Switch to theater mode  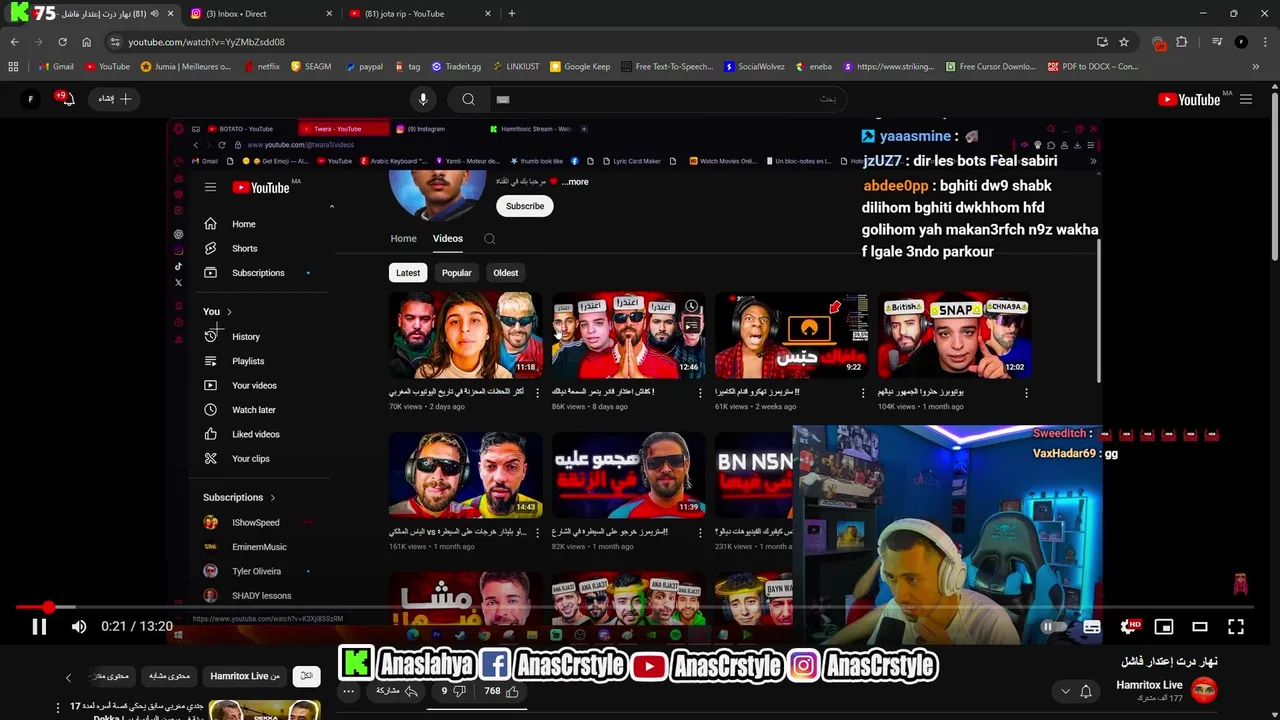coord(1200,627)
